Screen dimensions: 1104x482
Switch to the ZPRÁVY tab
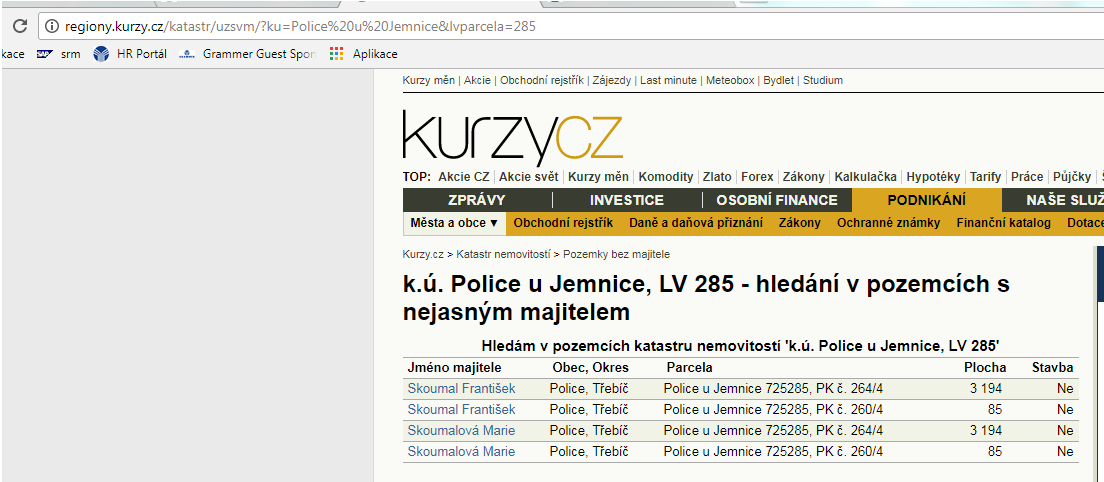[476, 200]
